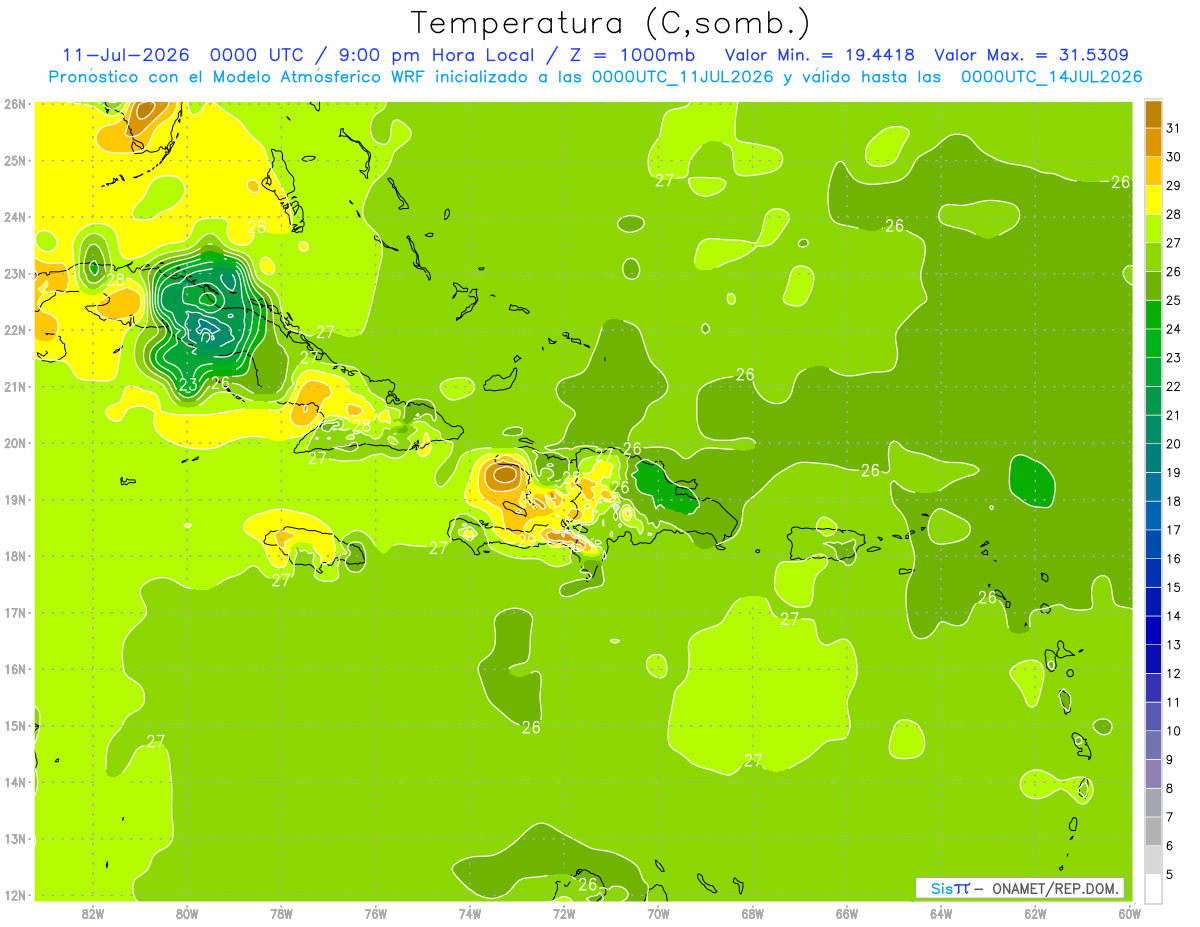Click the "23" contour label near 80W
The image size is (1200, 927).
[x=188, y=384]
